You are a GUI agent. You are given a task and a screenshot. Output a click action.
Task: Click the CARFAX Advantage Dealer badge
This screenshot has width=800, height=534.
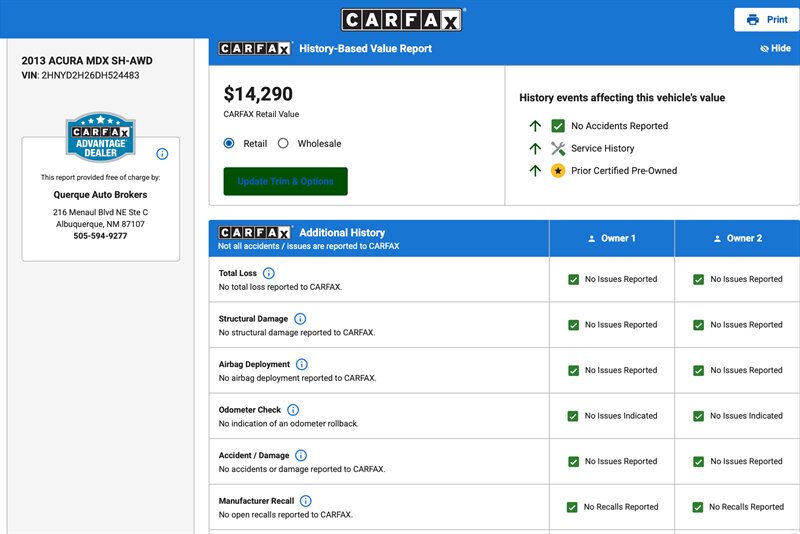pos(100,139)
